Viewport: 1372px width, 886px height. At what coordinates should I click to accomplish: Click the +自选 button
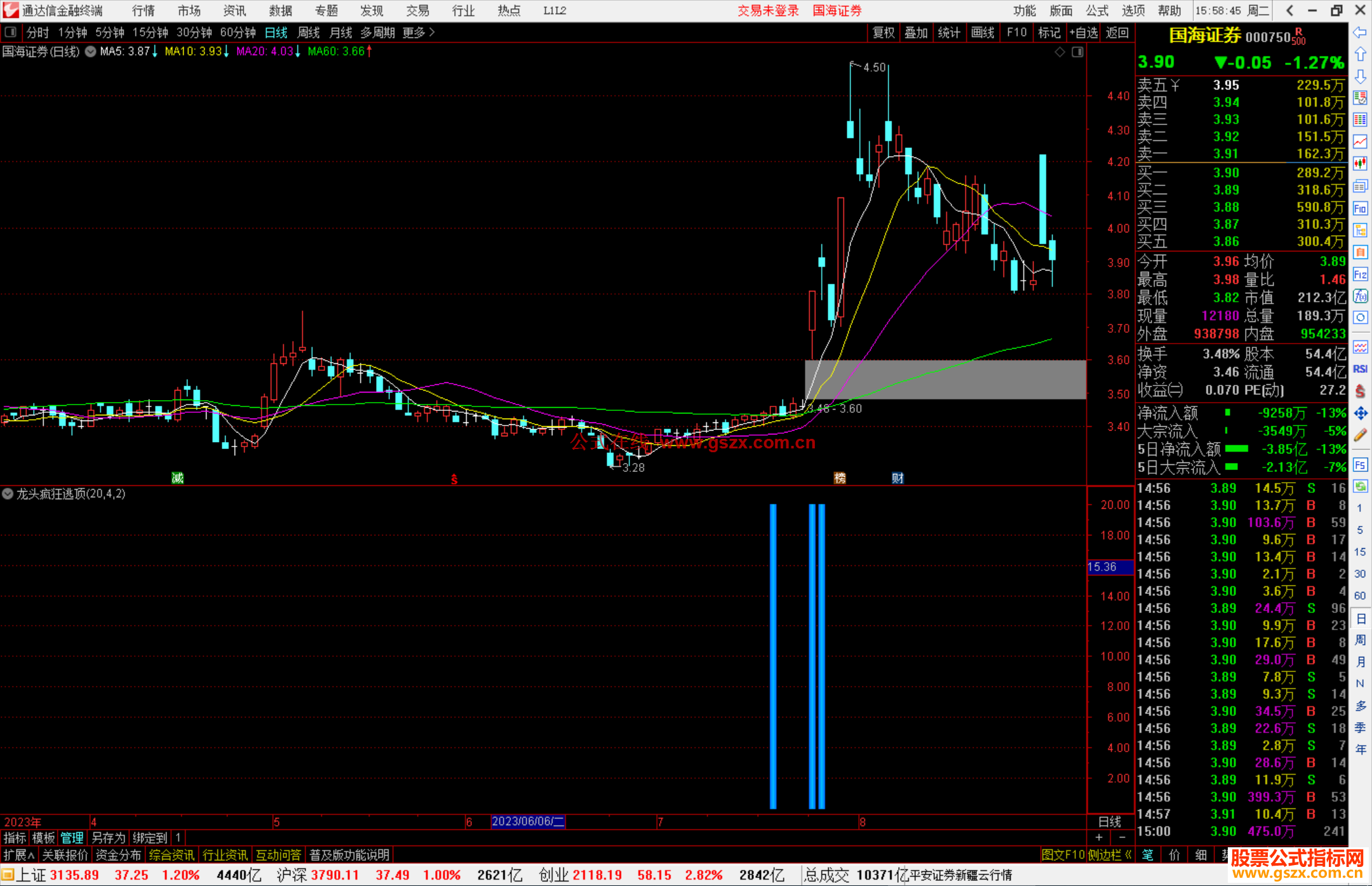[1083, 32]
